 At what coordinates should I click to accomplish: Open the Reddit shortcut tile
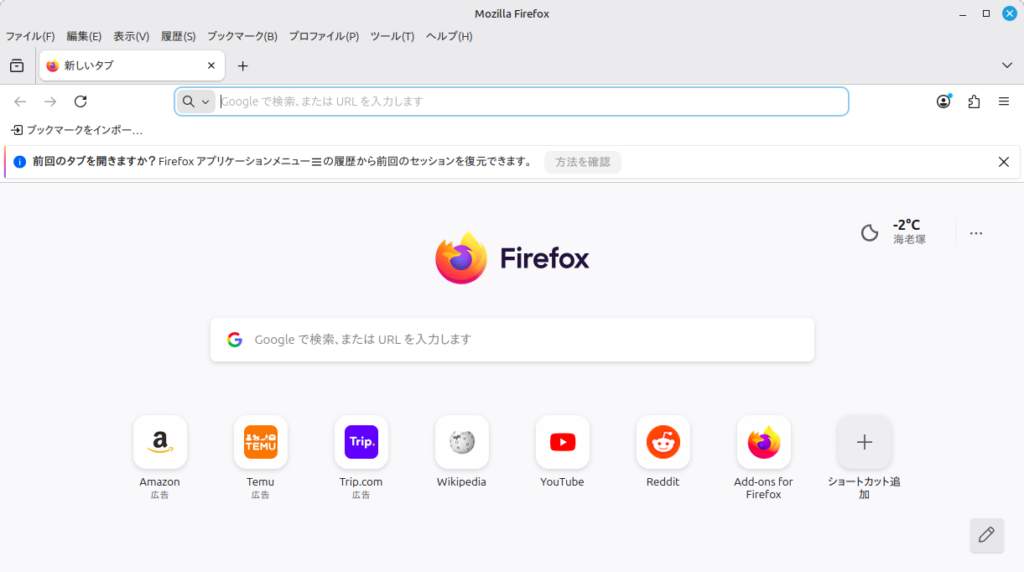(663, 442)
